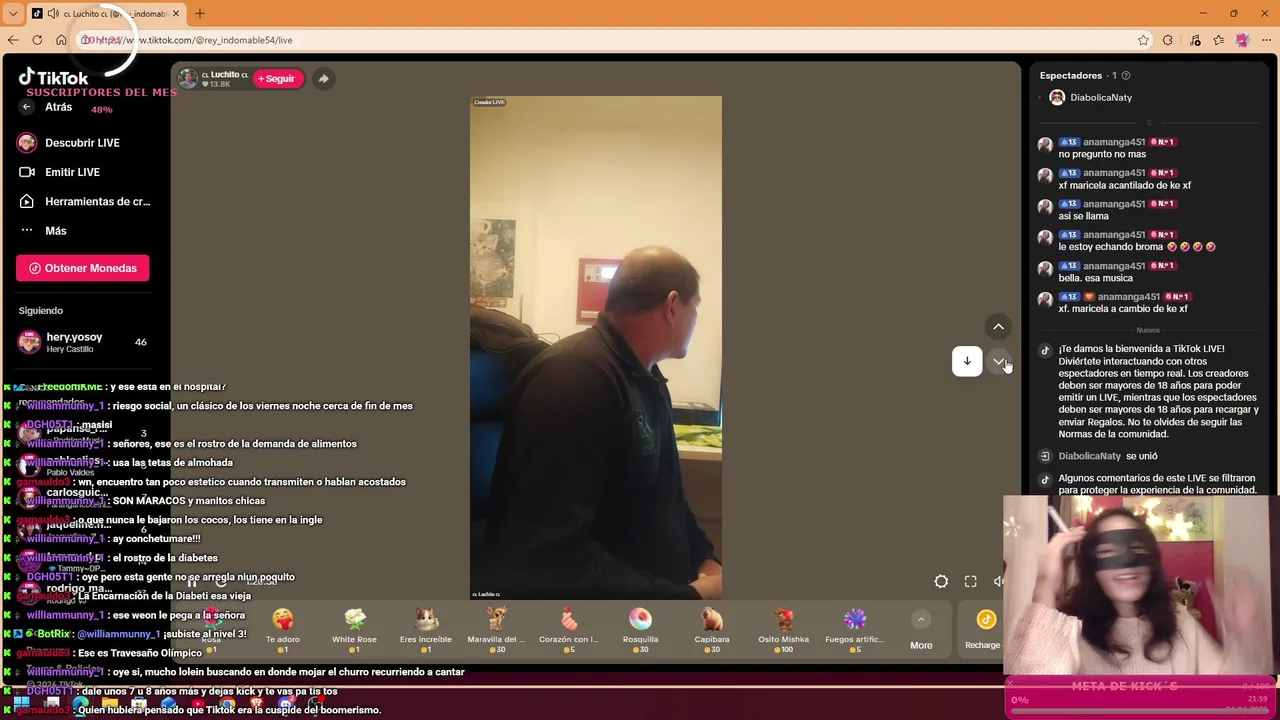Viewport: 1280px width, 720px height.
Task: Click anamanga451 on 'no pregunto no mas'
Action: [1113, 142]
